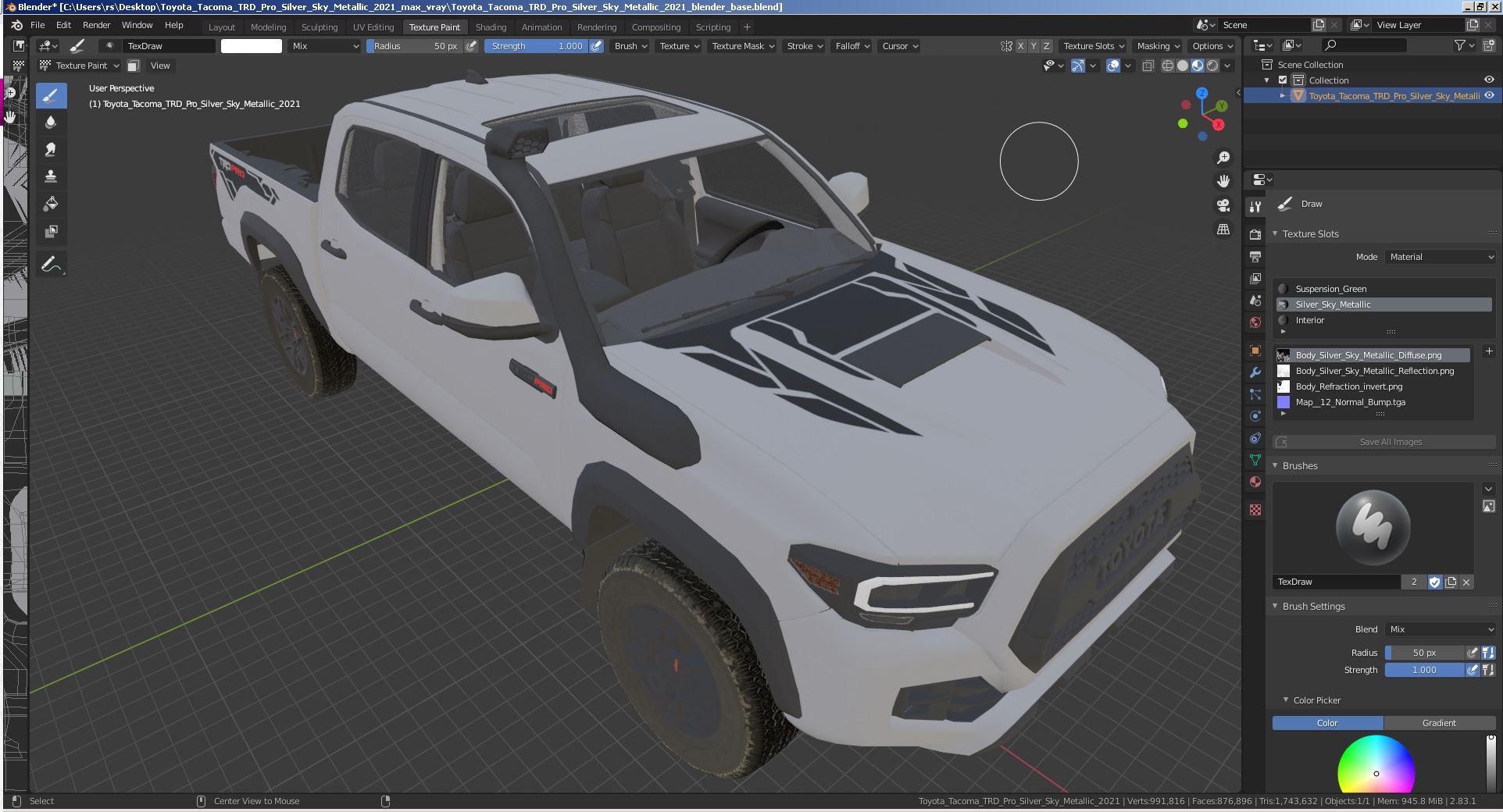Select the Soften tool
This screenshot has width=1503, height=812.
(51, 123)
